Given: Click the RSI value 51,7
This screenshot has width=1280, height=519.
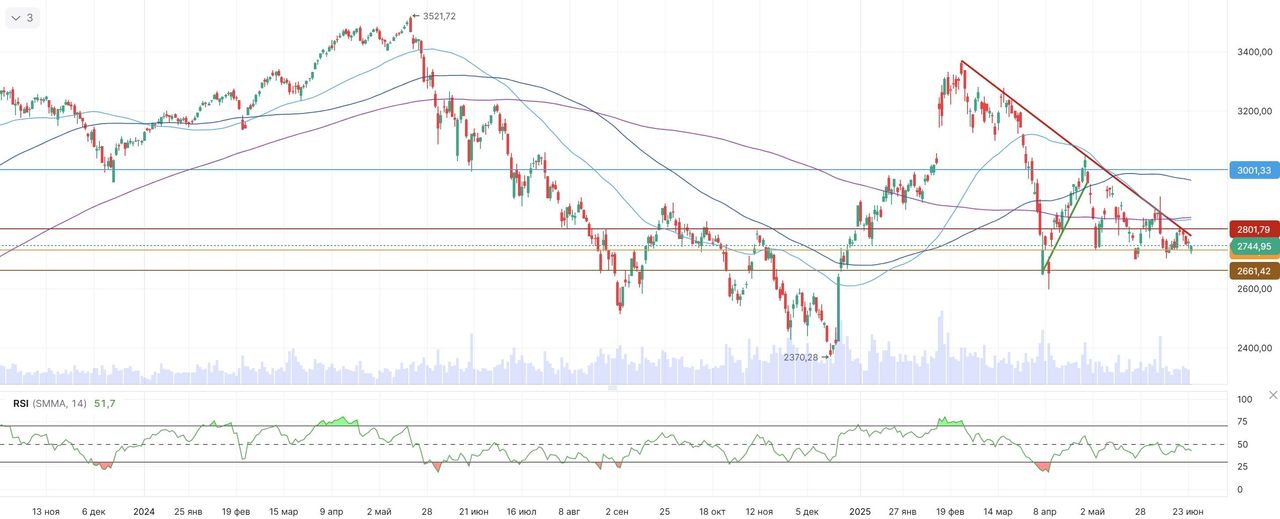Looking at the screenshot, I should 104,403.
